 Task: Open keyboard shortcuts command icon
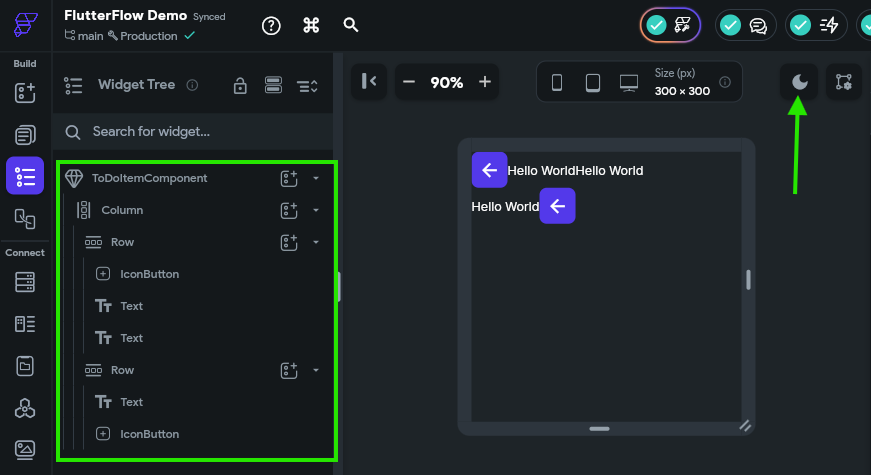pos(311,25)
